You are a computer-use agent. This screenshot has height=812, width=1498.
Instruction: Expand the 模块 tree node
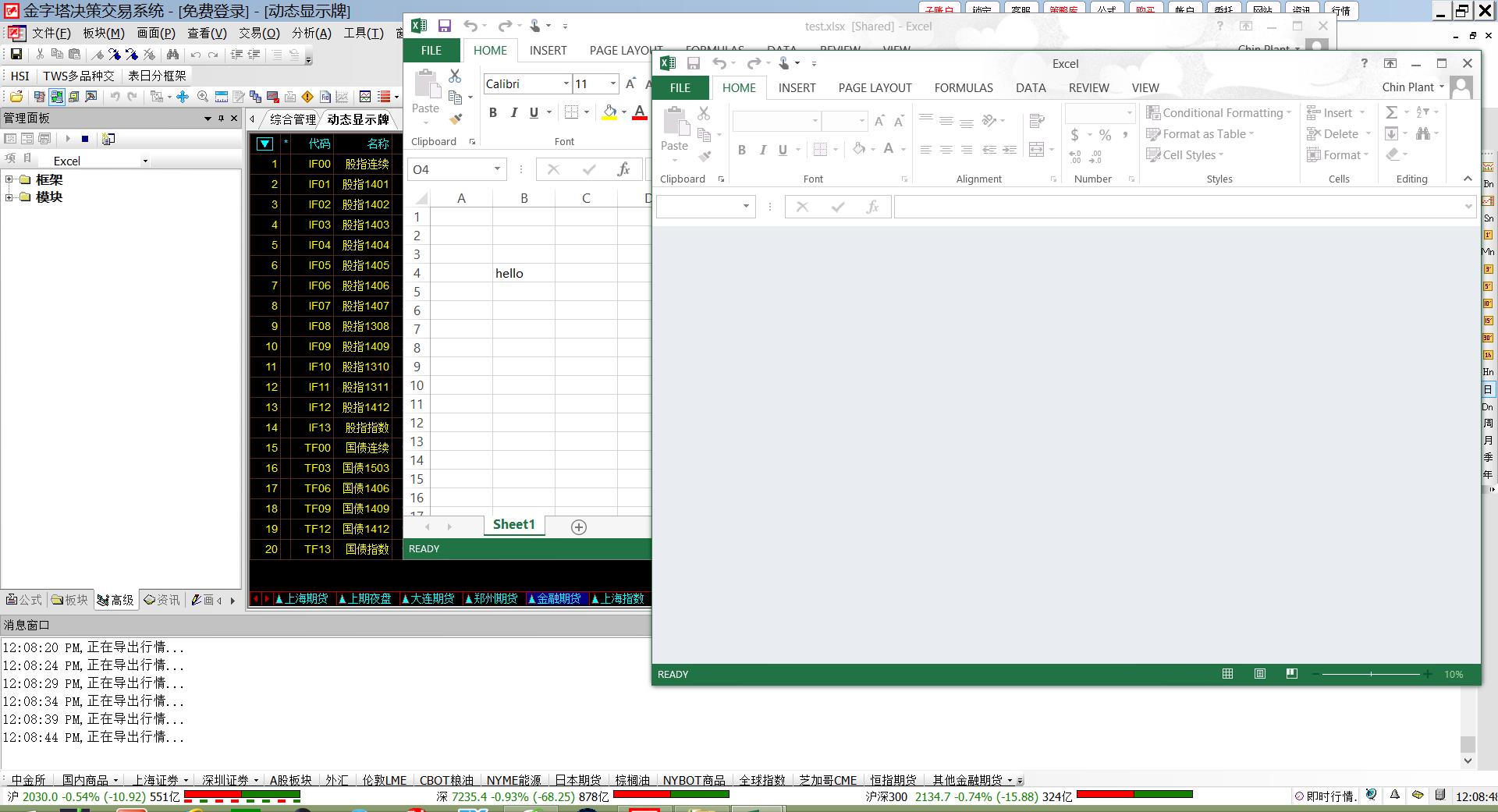click(x=9, y=197)
